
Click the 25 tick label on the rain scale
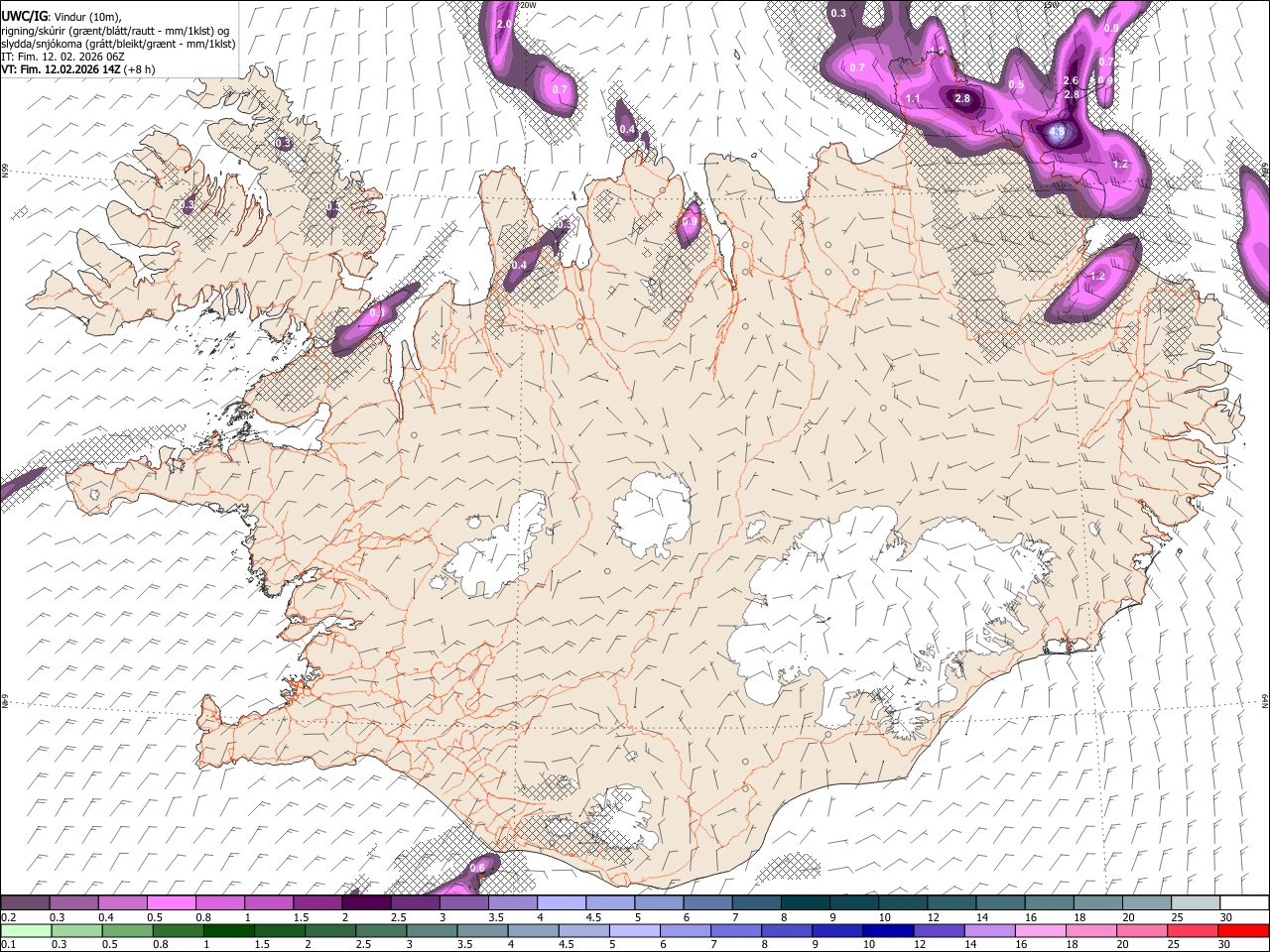(x=1174, y=945)
